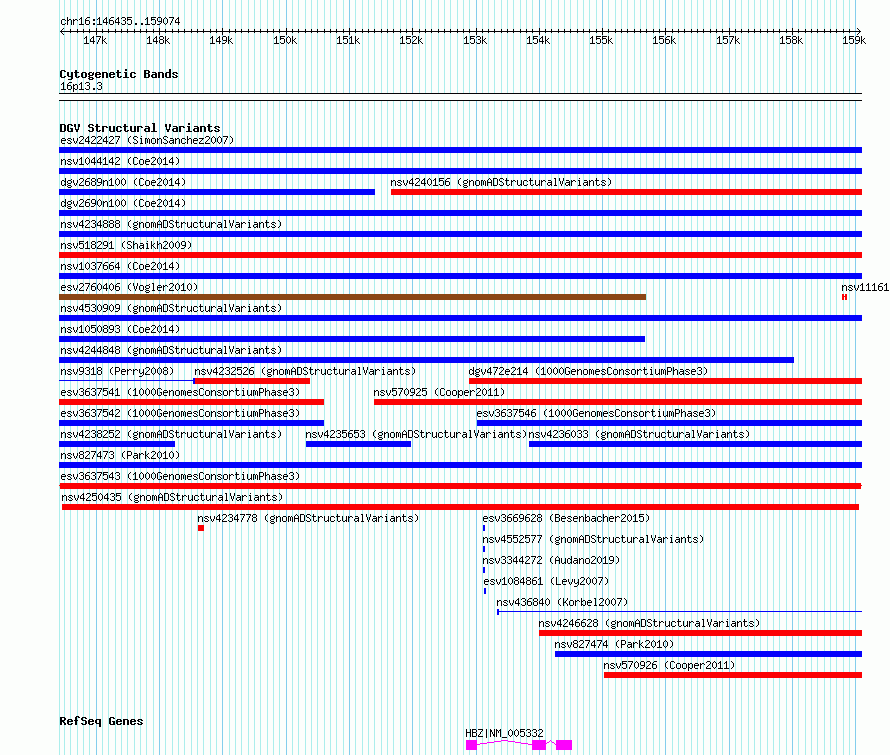Select nsv436840 (Korbel2007) label
Viewport: 890px width, 755px height.
[x=562, y=602]
